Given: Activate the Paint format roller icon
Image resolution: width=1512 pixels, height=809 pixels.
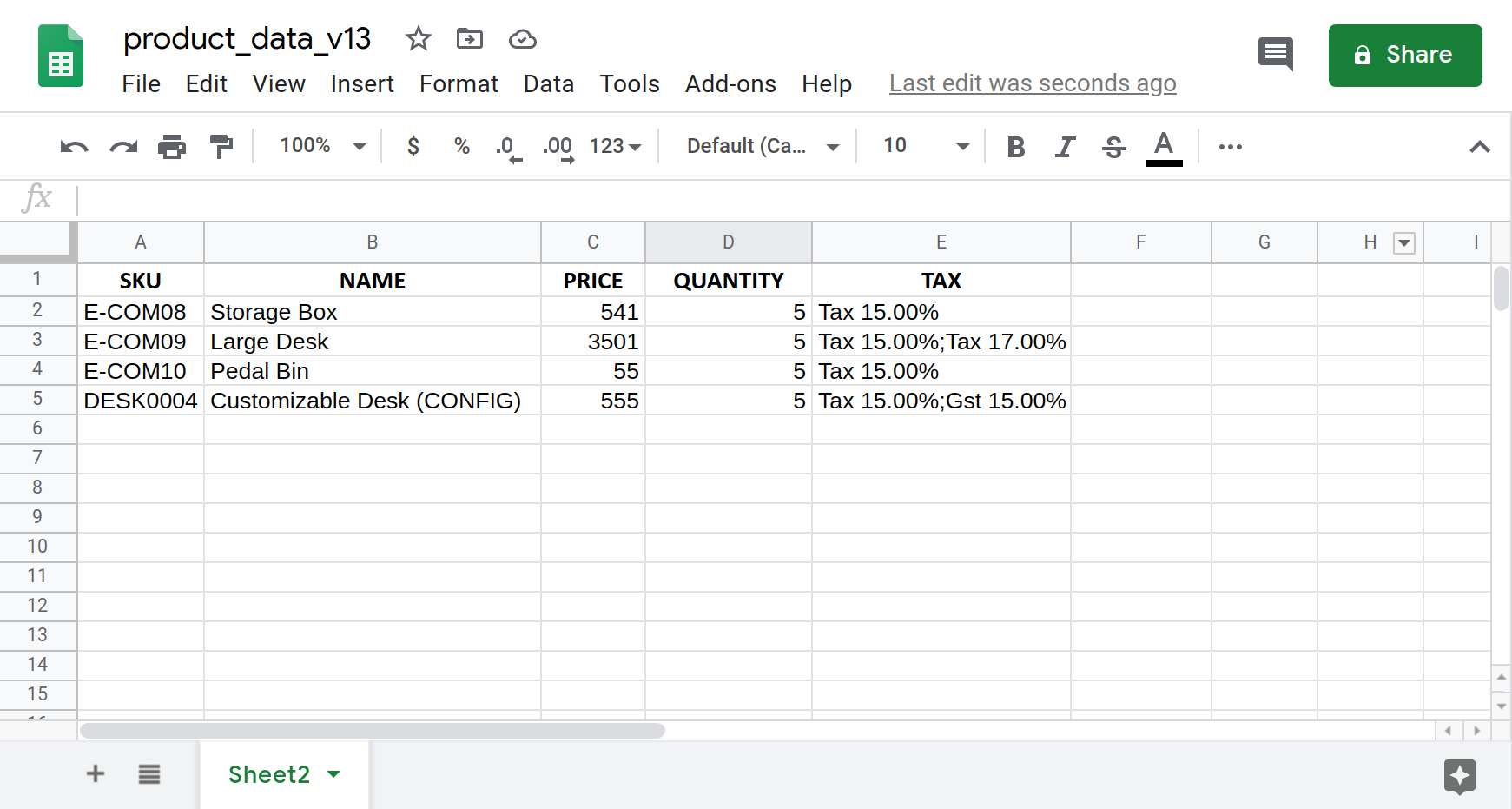Looking at the screenshot, I should click(x=221, y=146).
